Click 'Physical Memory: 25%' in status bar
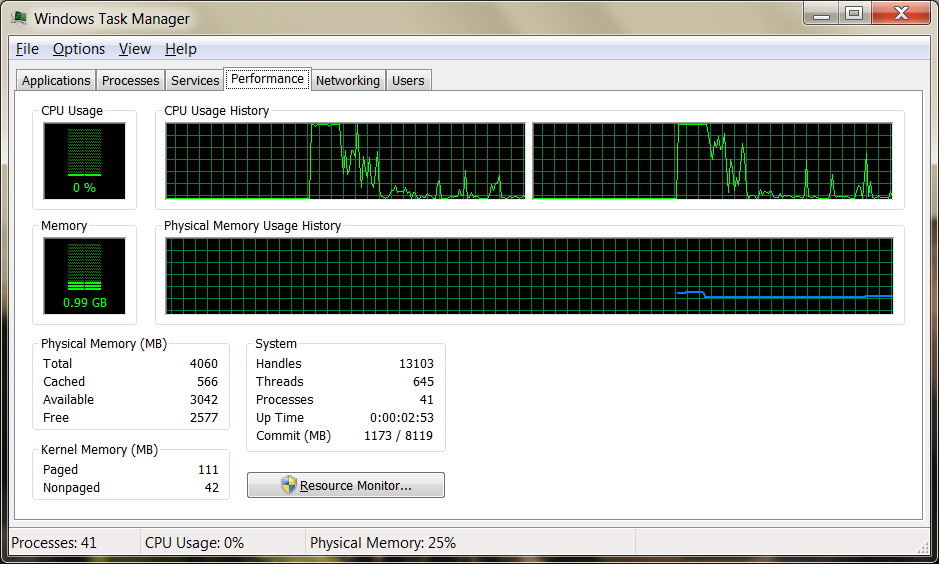 point(383,543)
